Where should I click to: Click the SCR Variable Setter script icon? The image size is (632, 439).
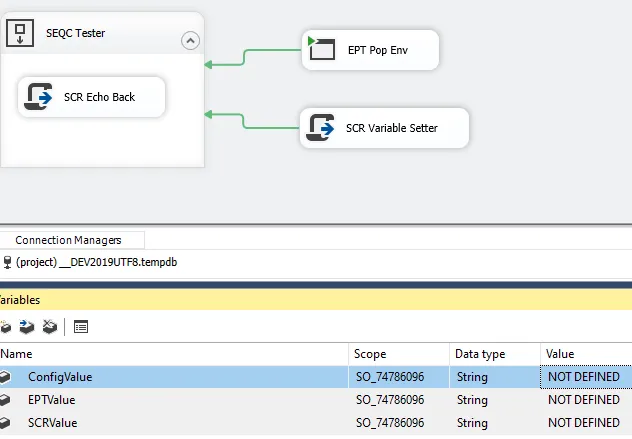coord(320,128)
